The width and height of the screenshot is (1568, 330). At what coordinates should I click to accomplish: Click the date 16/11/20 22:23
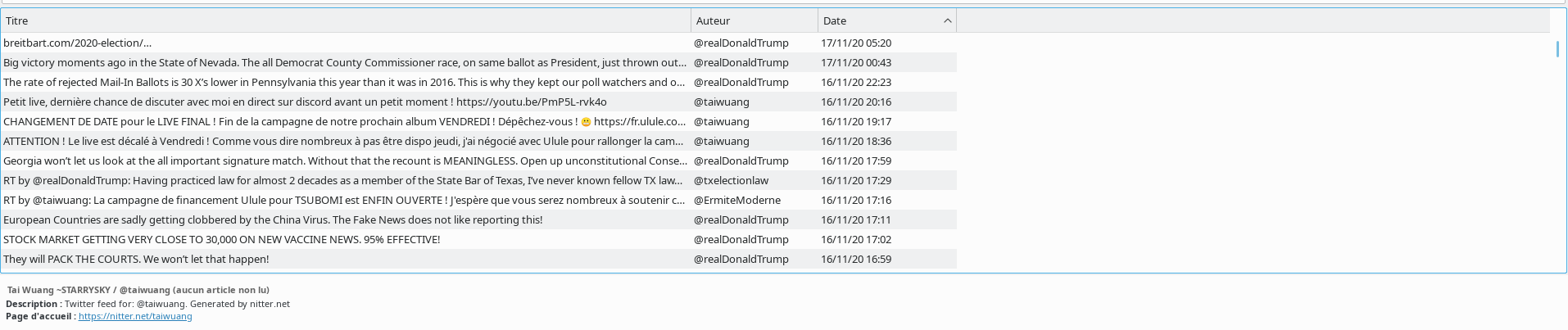[856, 82]
